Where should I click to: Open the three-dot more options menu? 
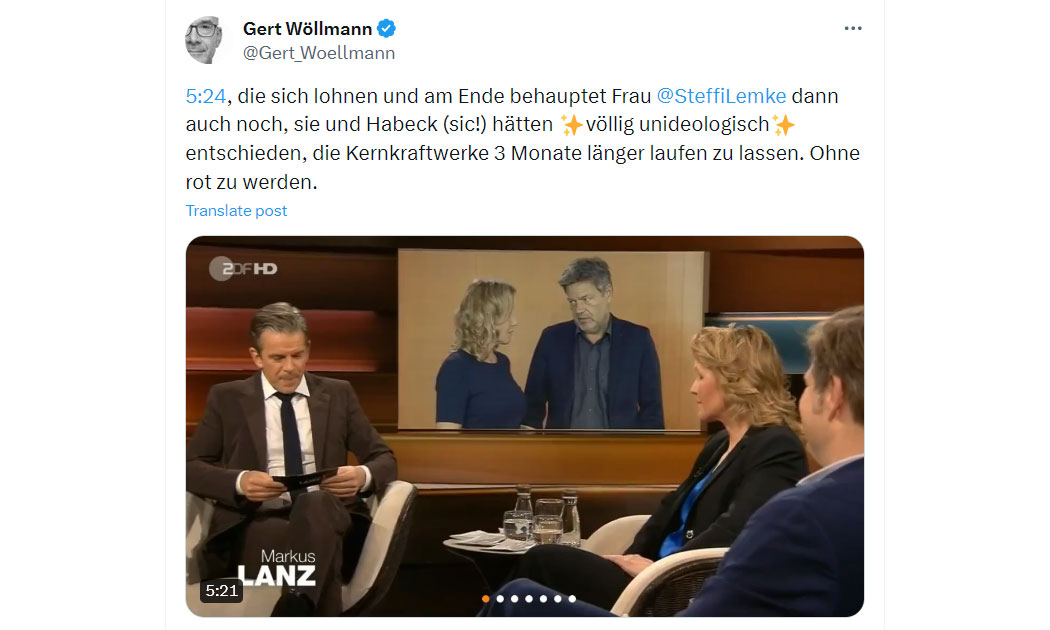click(x=852, y=28)
